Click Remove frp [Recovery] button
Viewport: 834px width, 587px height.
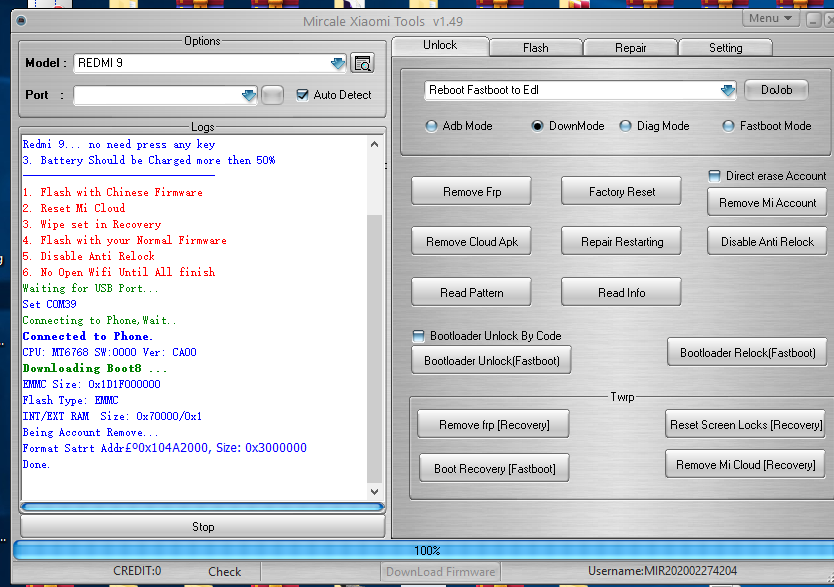click(494, 424)
